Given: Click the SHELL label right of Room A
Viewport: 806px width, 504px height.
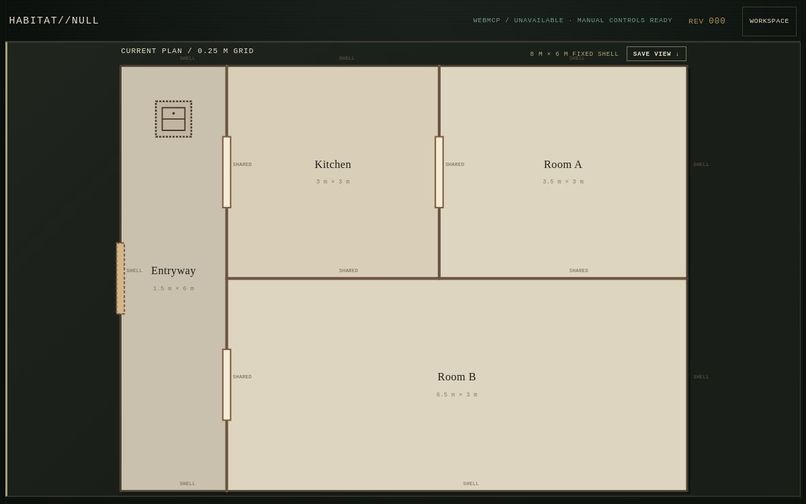Looking at the screenshot, I should pos(701,165).
